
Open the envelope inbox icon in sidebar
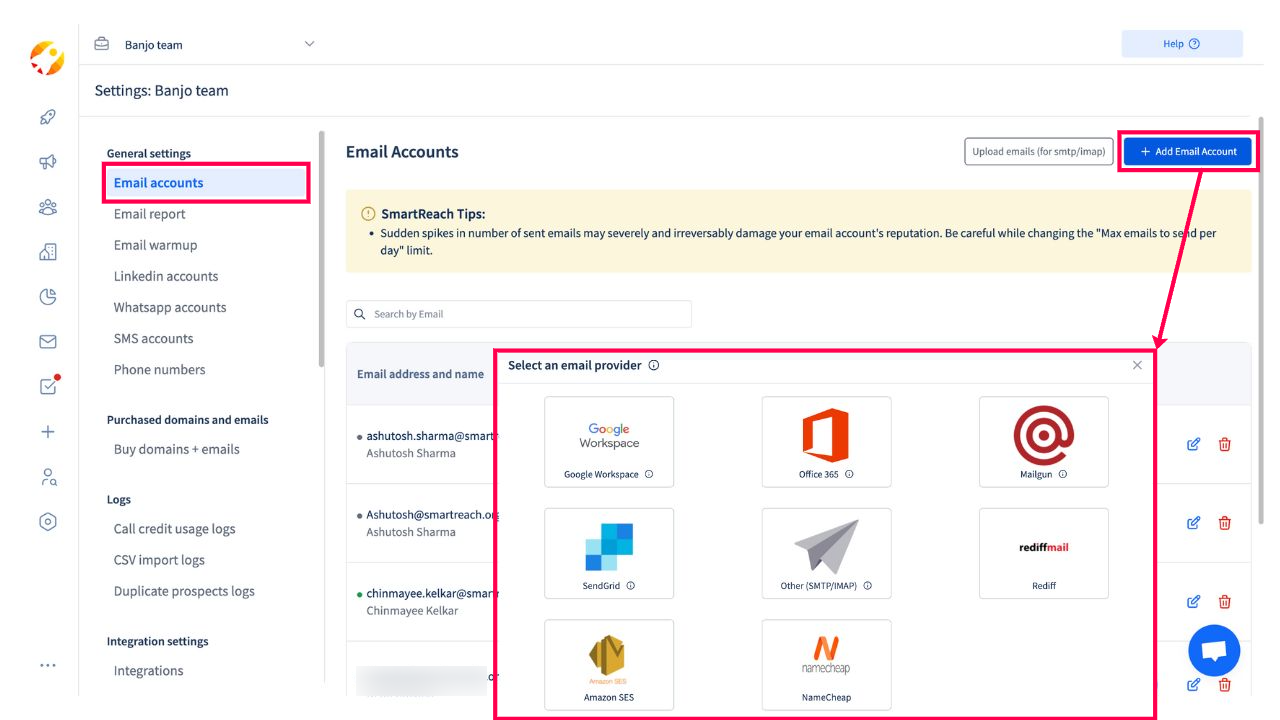47,342
